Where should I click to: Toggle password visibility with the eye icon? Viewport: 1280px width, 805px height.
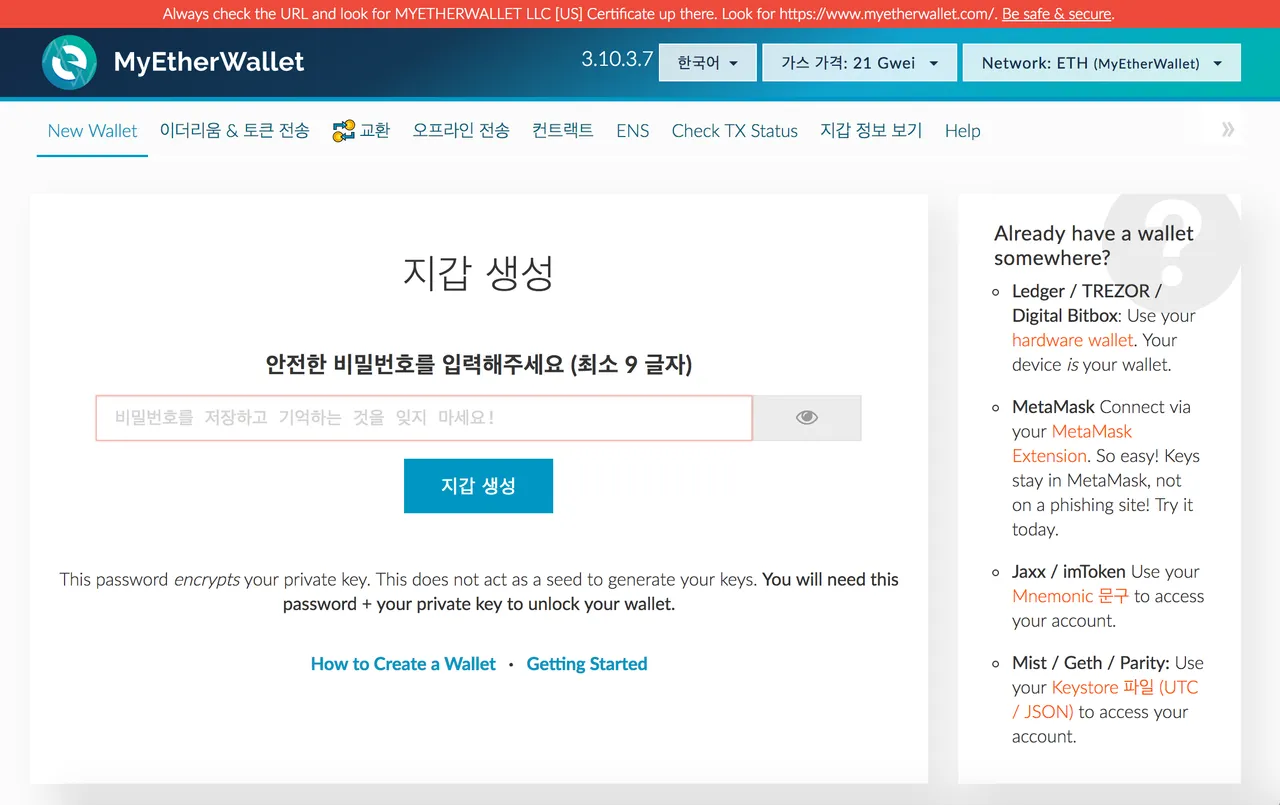point(807,418)
